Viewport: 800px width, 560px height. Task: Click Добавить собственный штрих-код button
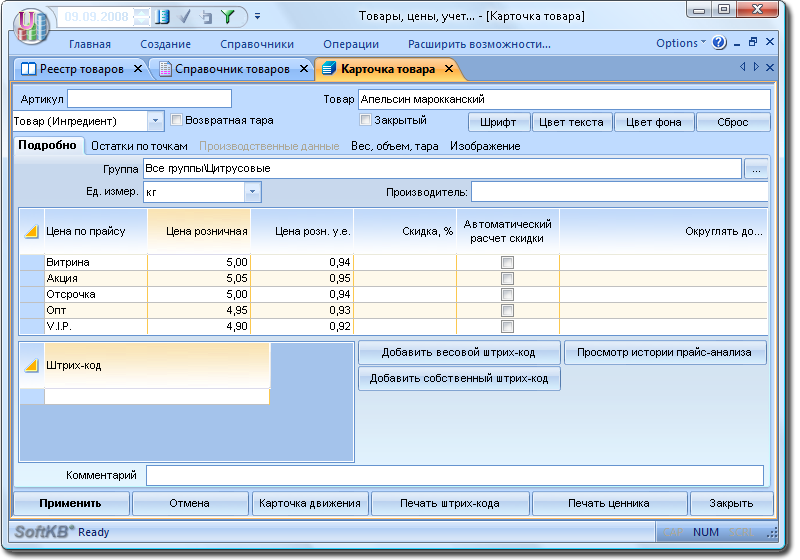[459, 378]
